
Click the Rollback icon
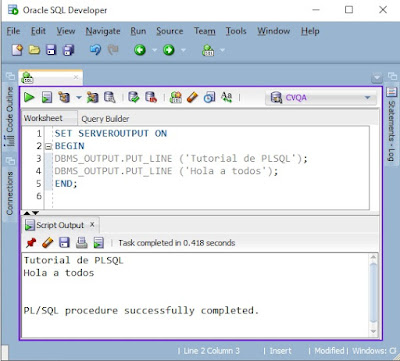pyautogui.click(x=151, y=97)
